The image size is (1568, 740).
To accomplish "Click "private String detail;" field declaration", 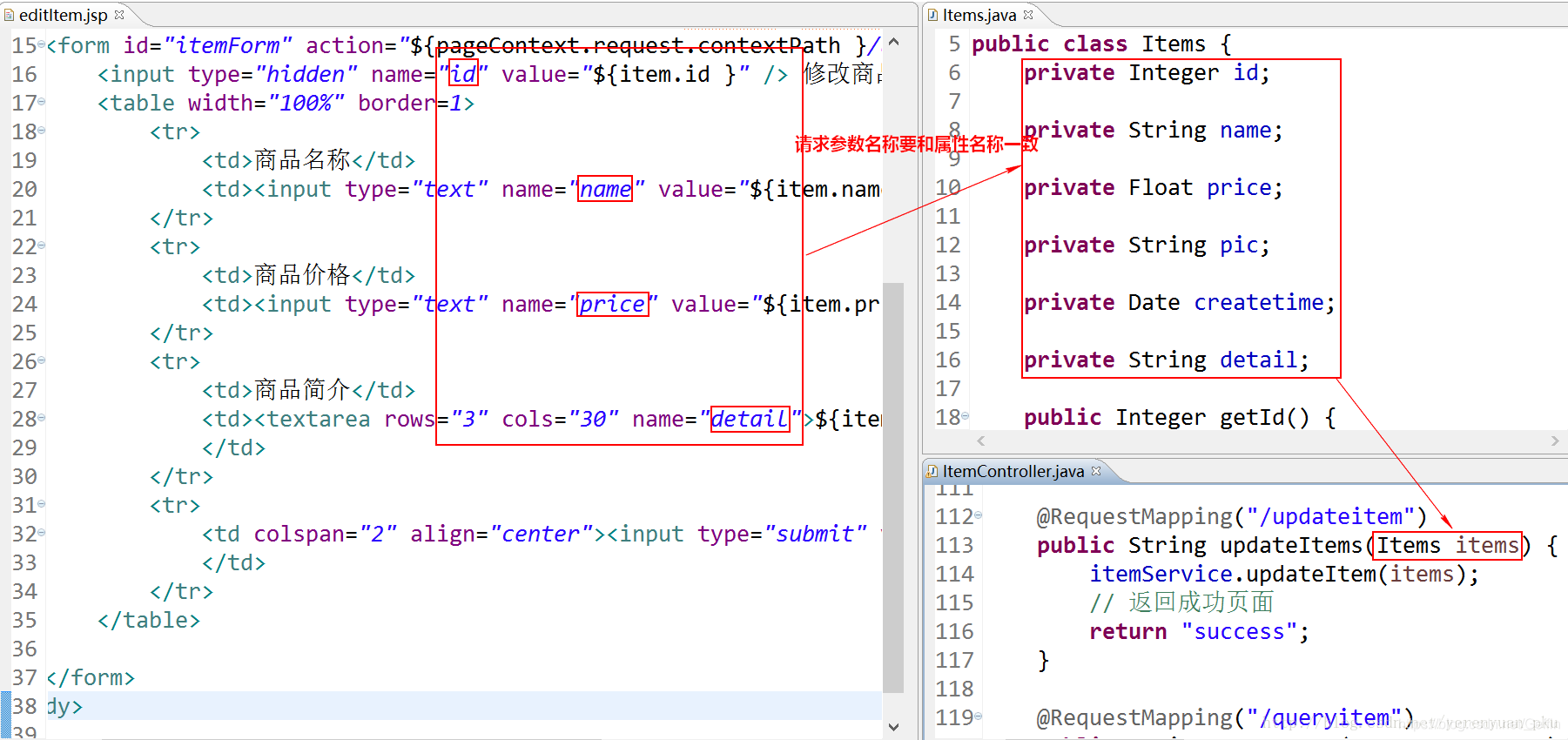I will coord(1167,360).
